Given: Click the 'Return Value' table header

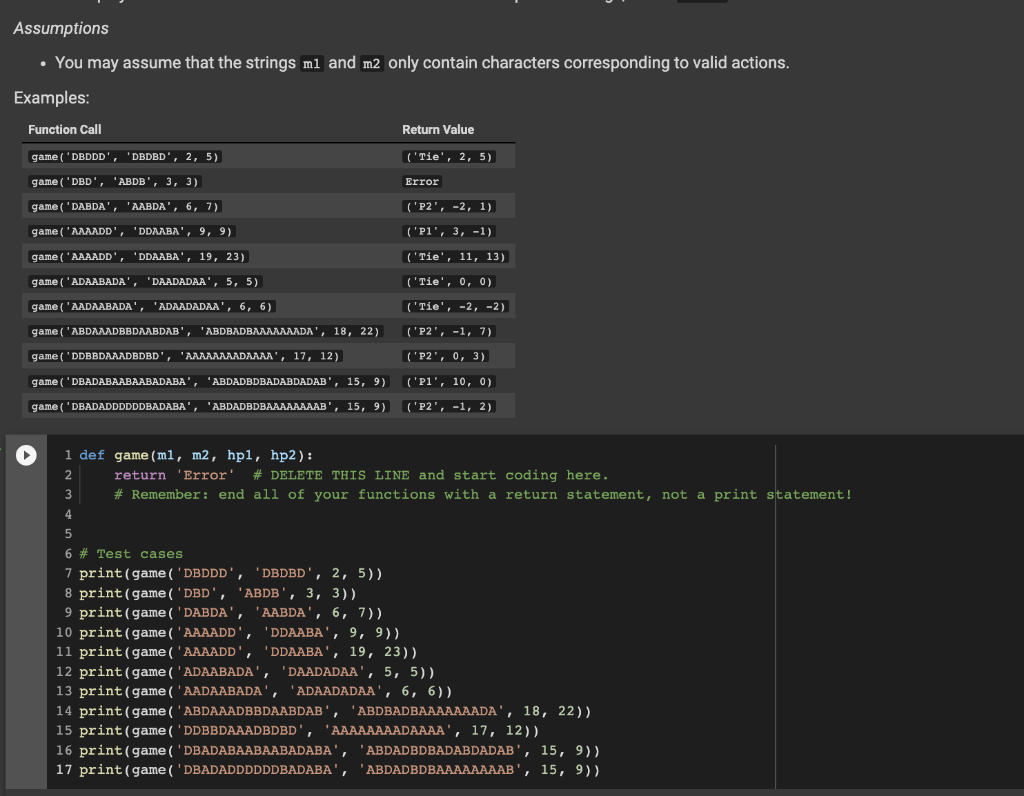Looking at the screenshot, I should point(438,129).
